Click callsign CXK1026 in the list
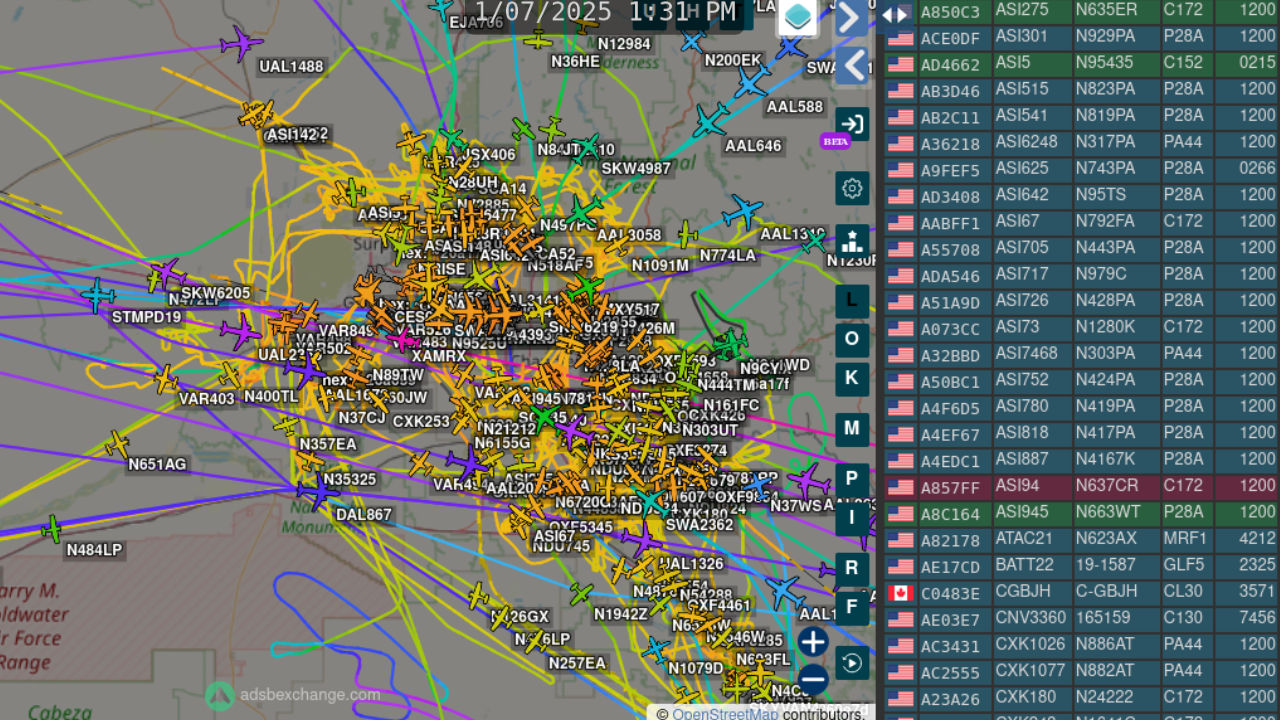The height and width of the screenshot is (720, 1280). 1030,643
